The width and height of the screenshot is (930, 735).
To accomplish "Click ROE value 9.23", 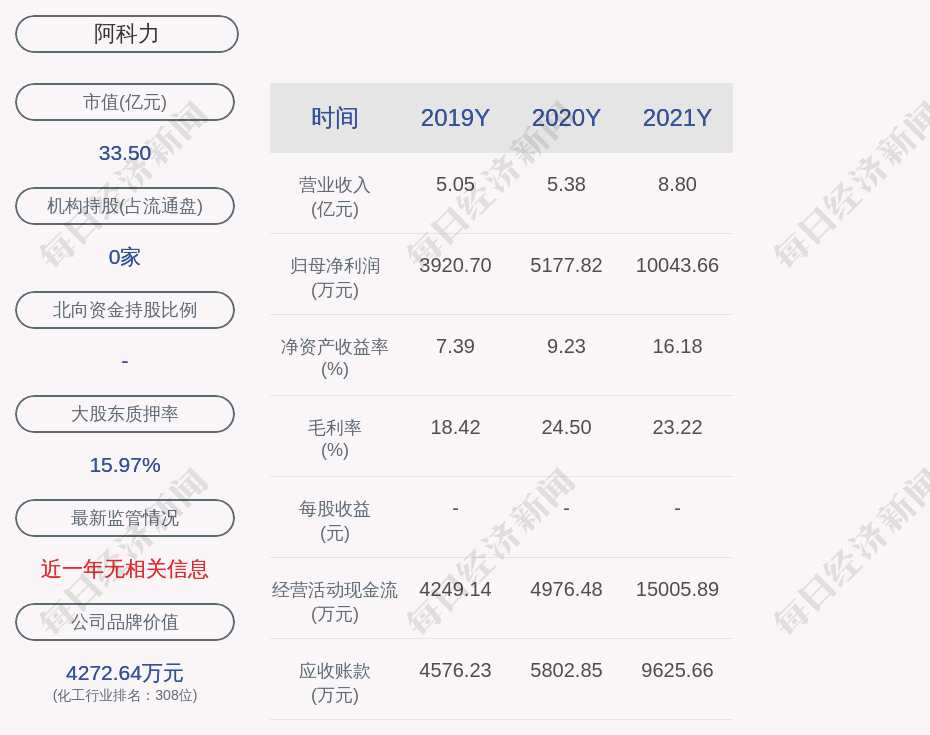I will (x=566, y=346).
